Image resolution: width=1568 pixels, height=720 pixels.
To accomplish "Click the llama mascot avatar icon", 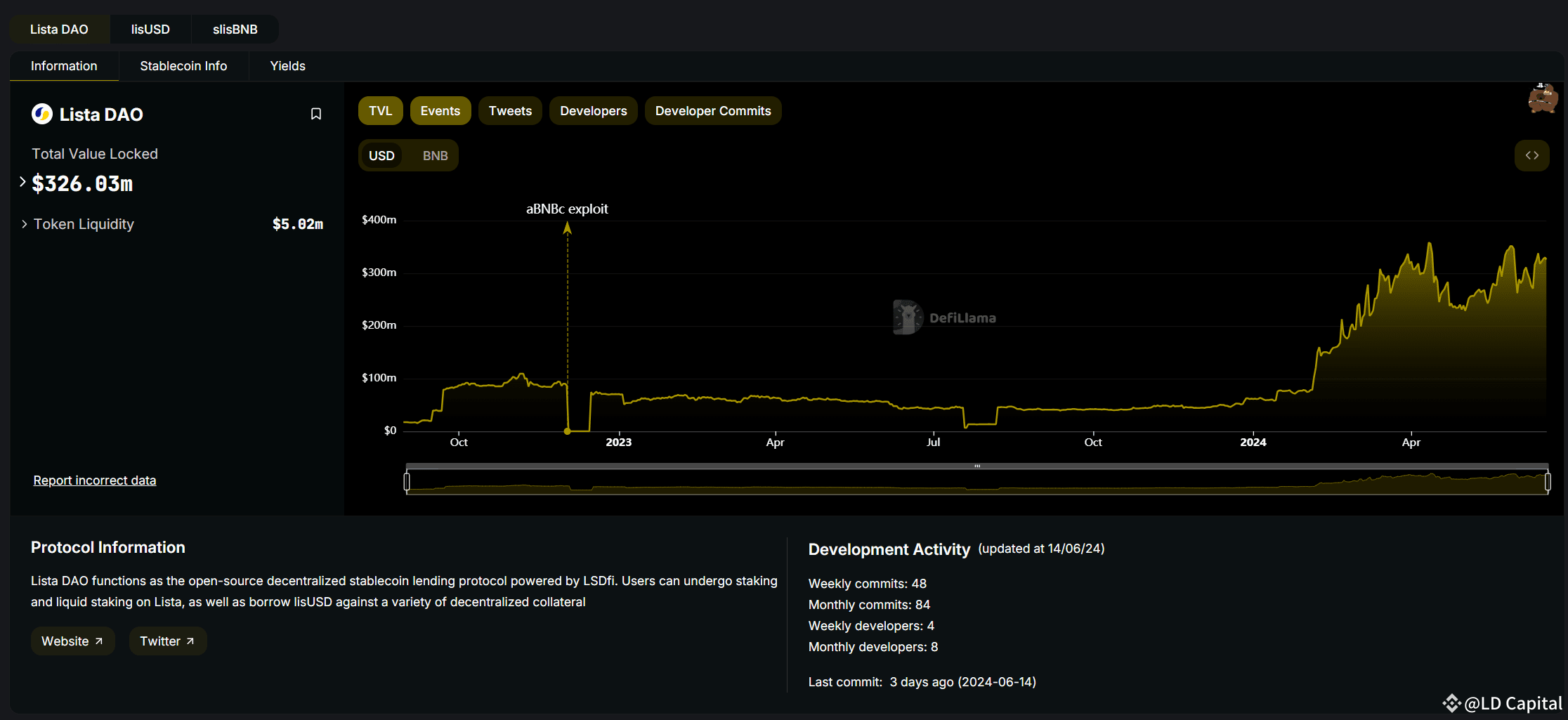I will [1543, 99].
